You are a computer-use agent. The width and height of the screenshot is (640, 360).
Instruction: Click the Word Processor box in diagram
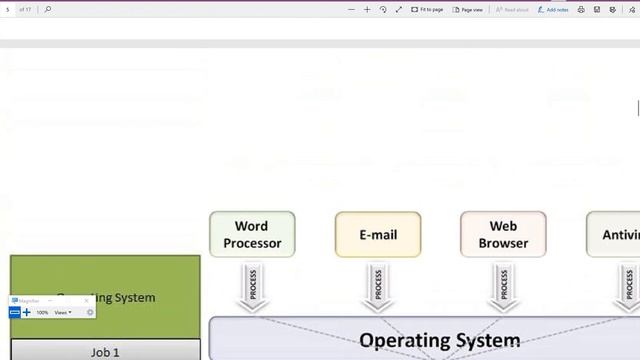click(x=252, y=234)
